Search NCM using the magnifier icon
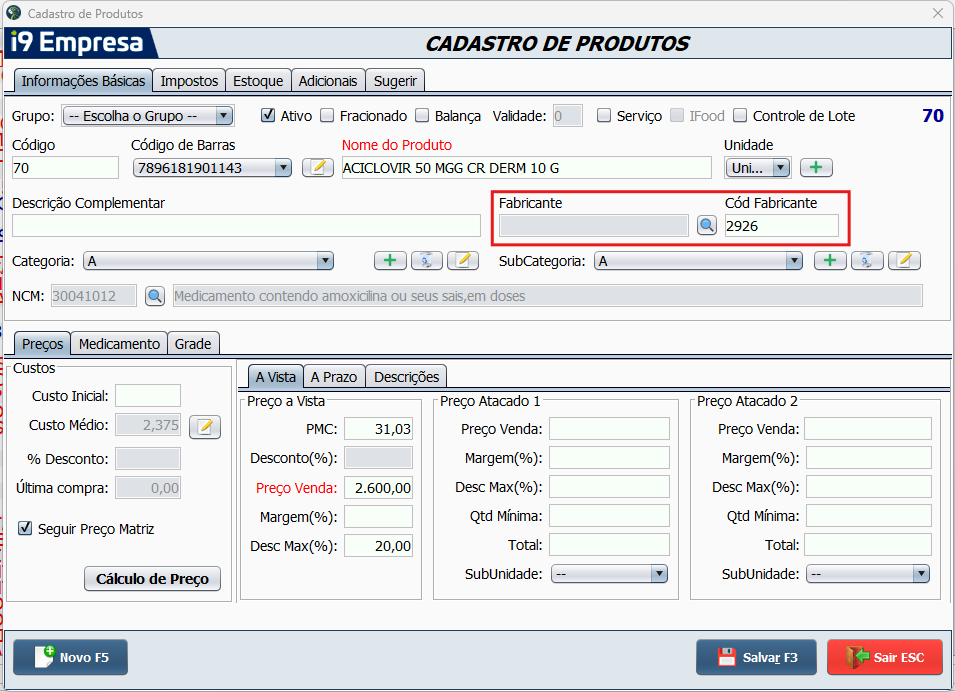The height and width of the screenshot is (692, 955). pos(154,296)
